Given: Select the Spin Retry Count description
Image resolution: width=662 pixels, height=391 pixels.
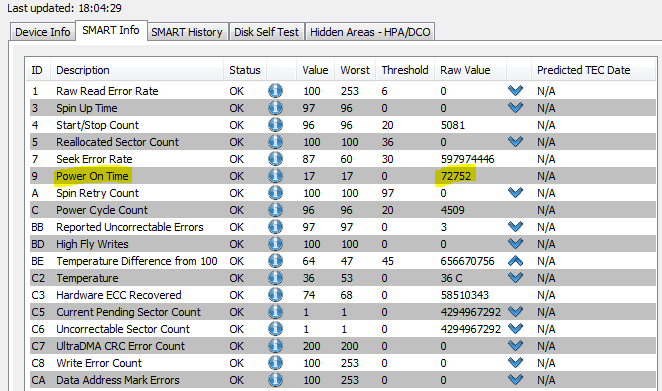Looking at the screenshot, I should pos(98,193).
